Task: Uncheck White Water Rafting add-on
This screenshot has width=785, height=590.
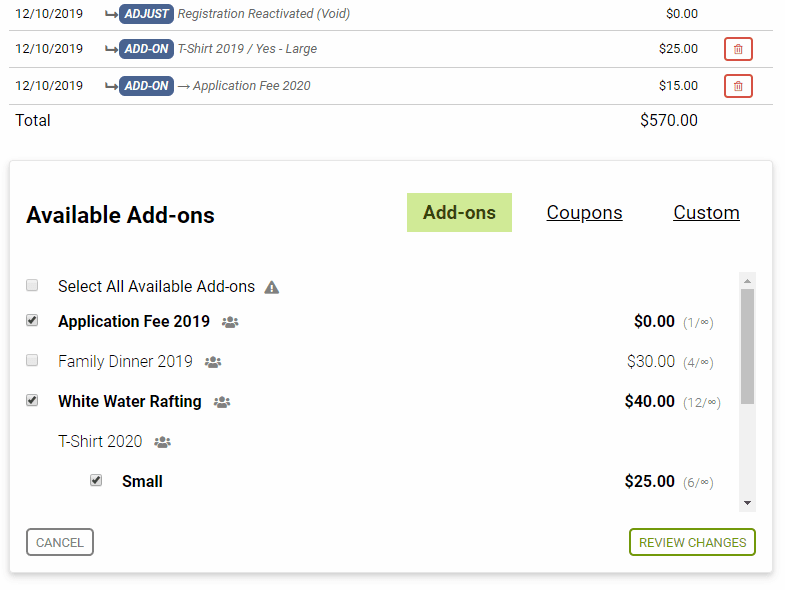Action: tap(32, 401)
